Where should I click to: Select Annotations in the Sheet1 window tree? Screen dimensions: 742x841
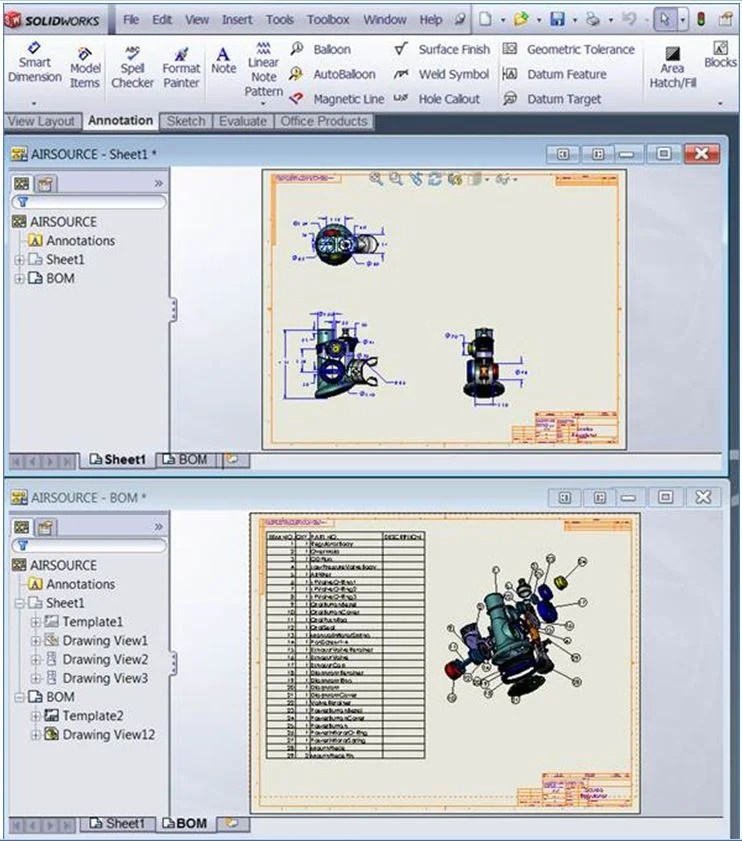[71, 241]
